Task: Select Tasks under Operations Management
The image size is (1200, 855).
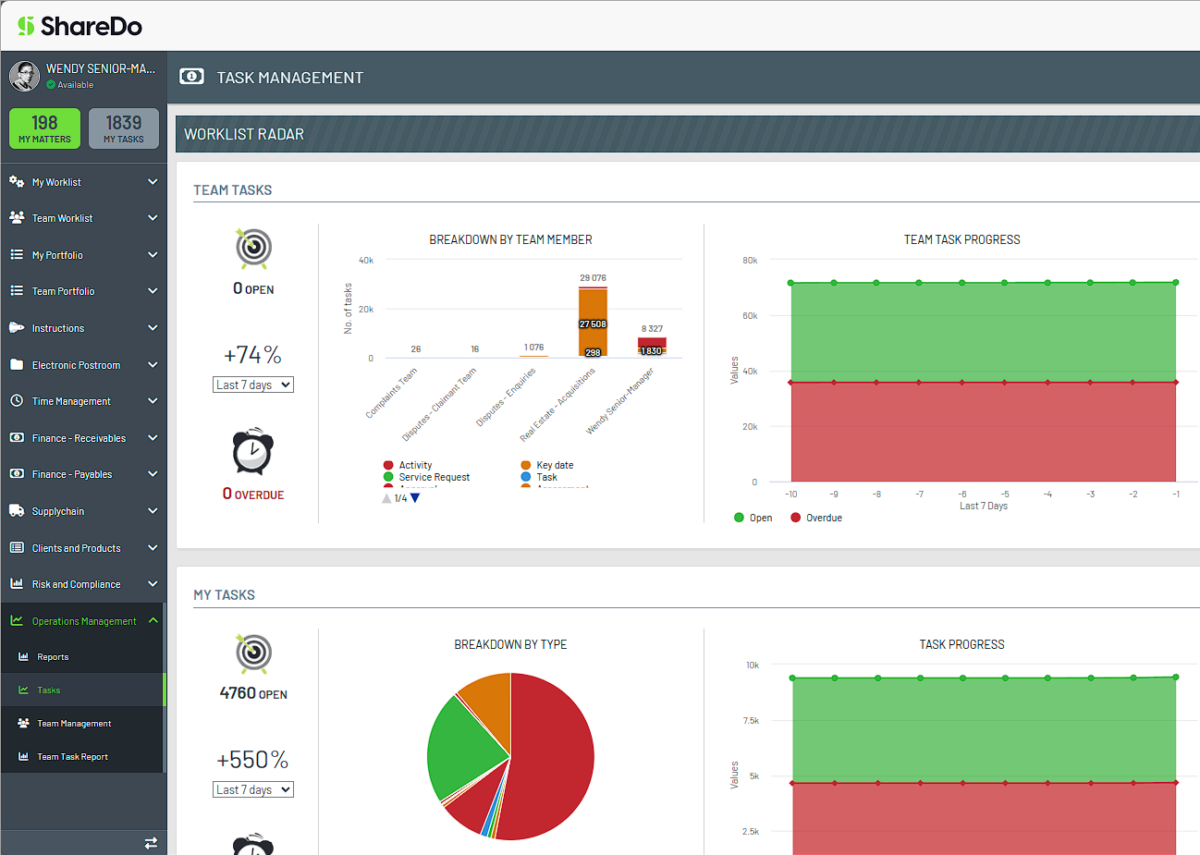Action: tap(60, 689)
